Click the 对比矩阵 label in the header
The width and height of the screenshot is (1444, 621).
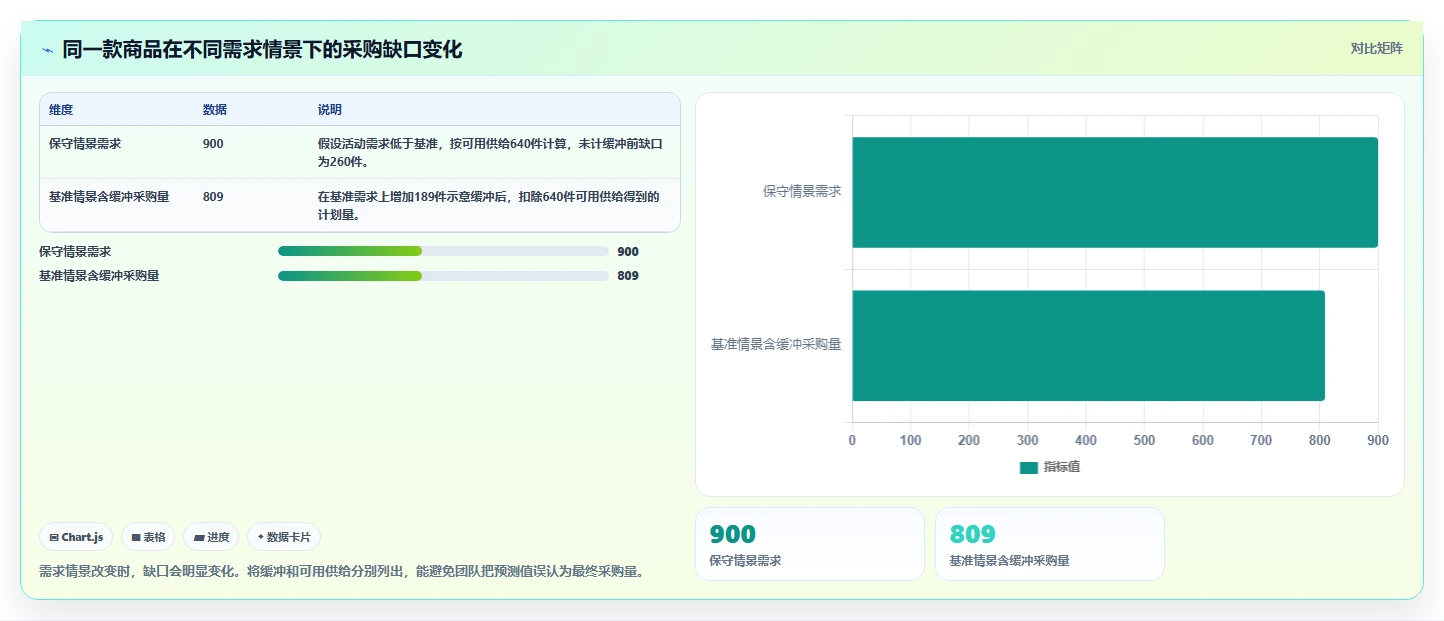(1377, 49)
